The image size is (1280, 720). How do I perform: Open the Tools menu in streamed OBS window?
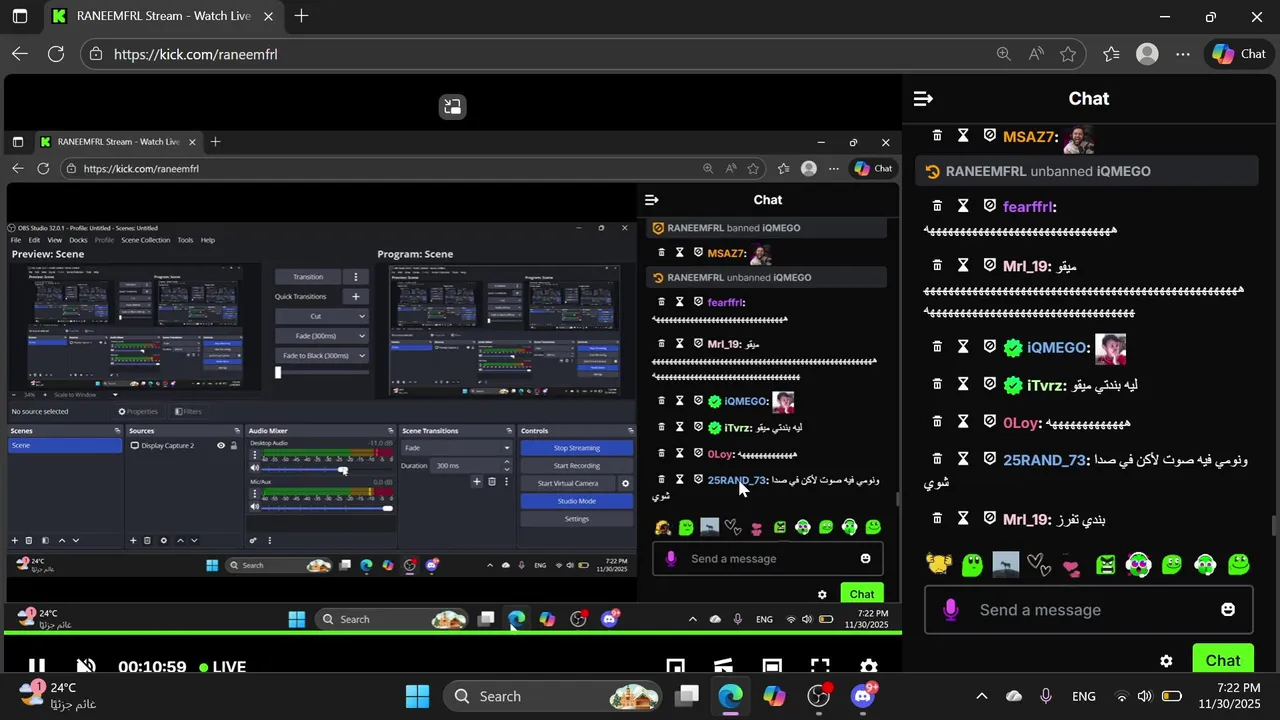pyautogui.click(x=185, y=240)
